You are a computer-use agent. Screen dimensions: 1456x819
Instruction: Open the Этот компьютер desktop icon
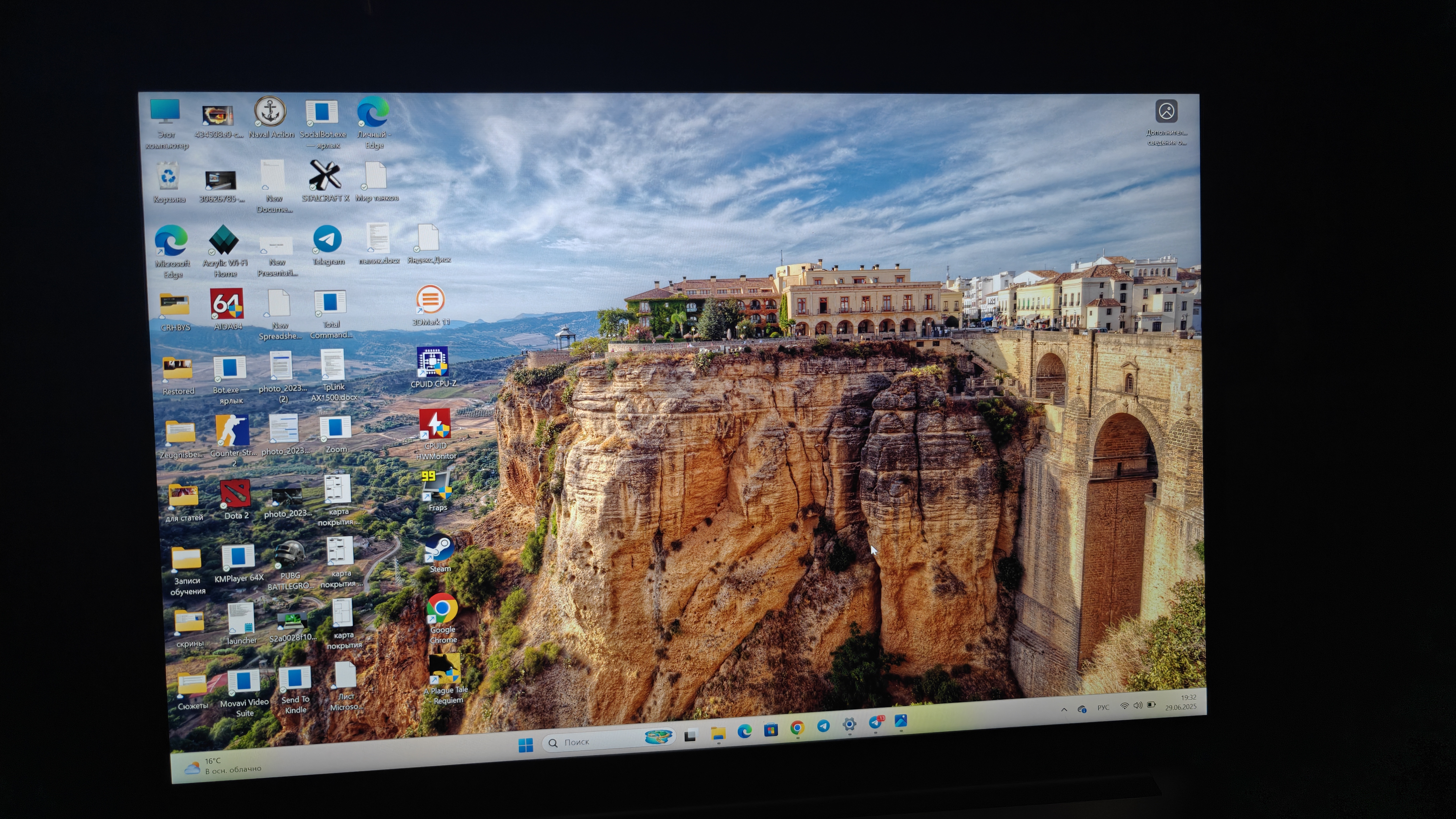166,124
